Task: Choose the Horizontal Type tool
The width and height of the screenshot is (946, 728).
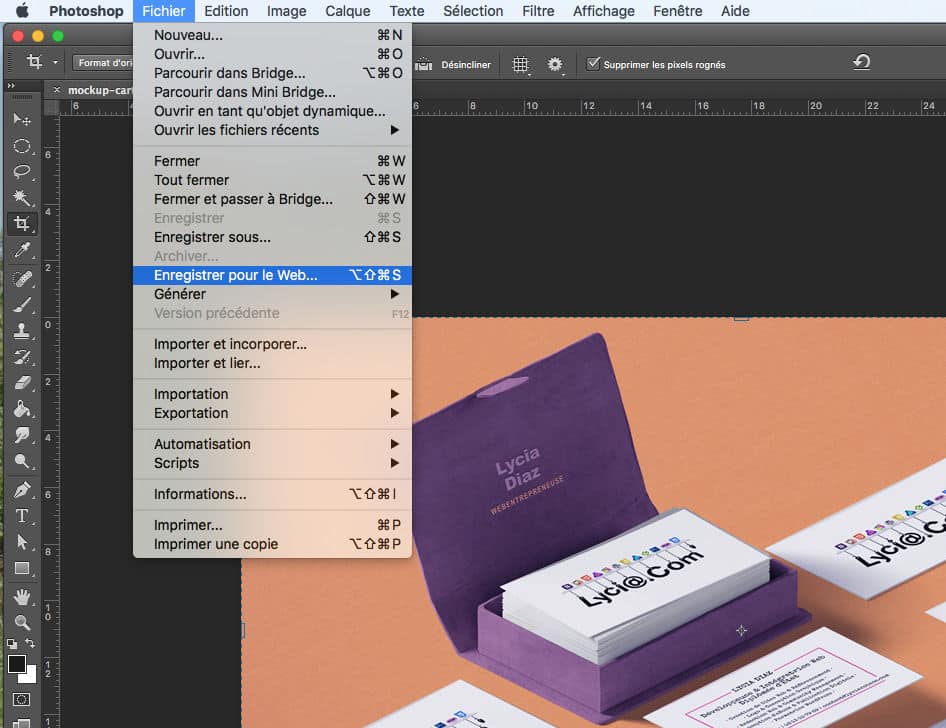Action: click(21, 516)
